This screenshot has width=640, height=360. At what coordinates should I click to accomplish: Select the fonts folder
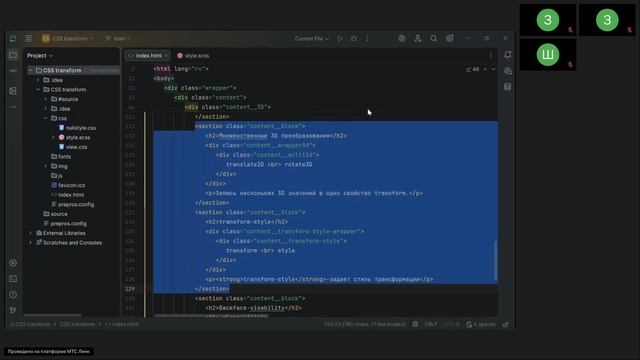(61, 157)
